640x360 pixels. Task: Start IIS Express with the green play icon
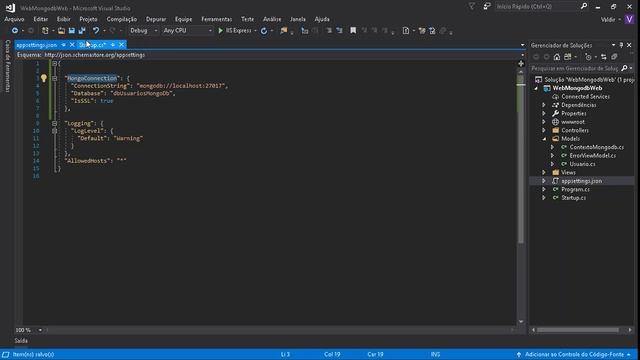click(x=220, y=31)
